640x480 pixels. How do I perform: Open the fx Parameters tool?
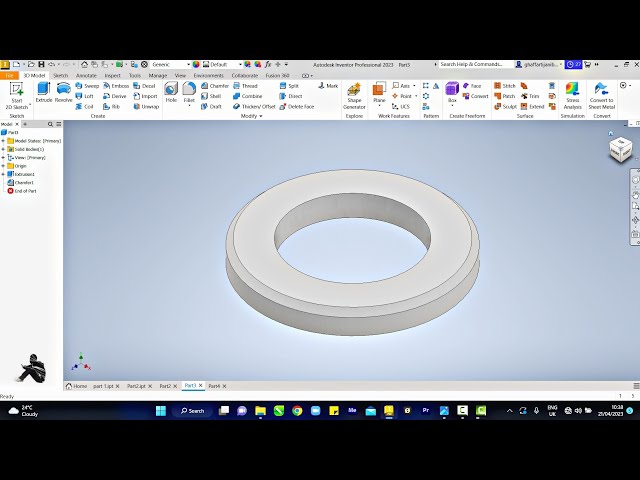point(268,64)
